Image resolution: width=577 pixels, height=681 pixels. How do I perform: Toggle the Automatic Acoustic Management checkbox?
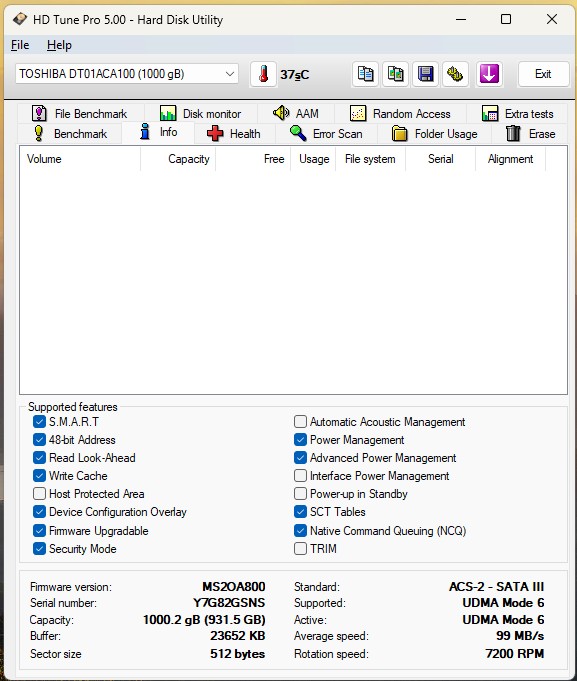[300, 422]
